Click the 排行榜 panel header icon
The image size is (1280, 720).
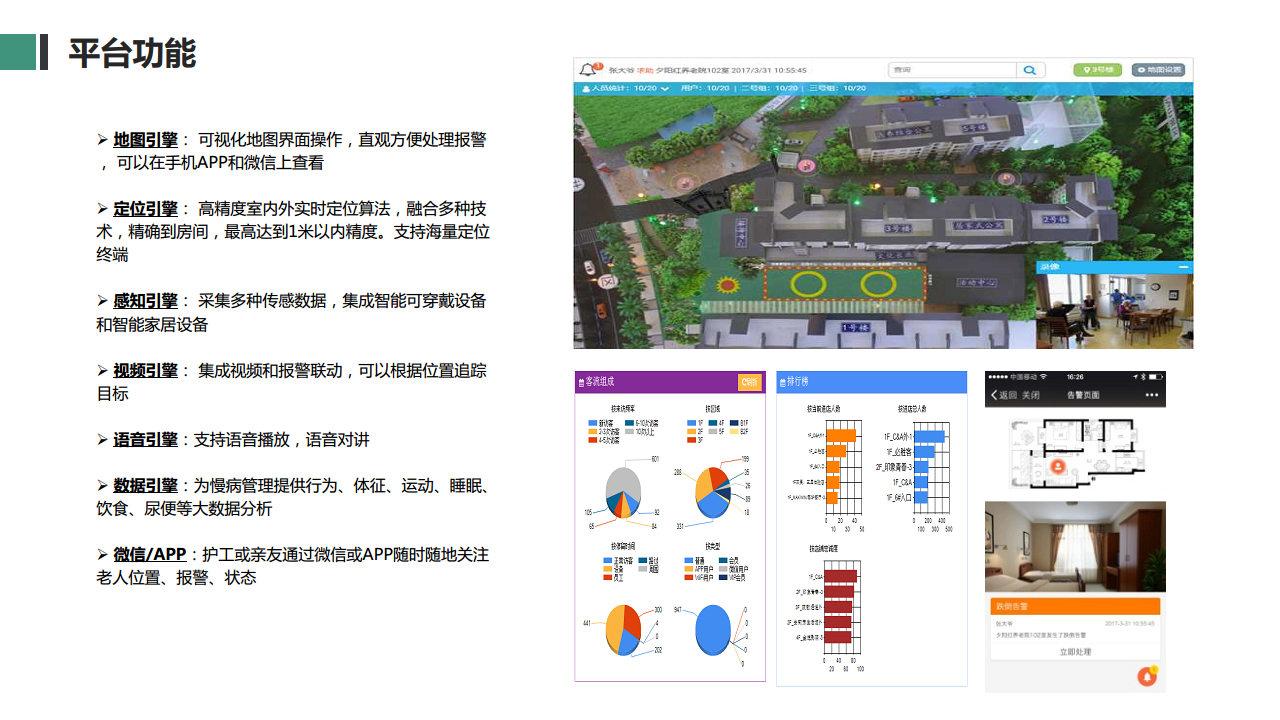(x=782, y=383)
